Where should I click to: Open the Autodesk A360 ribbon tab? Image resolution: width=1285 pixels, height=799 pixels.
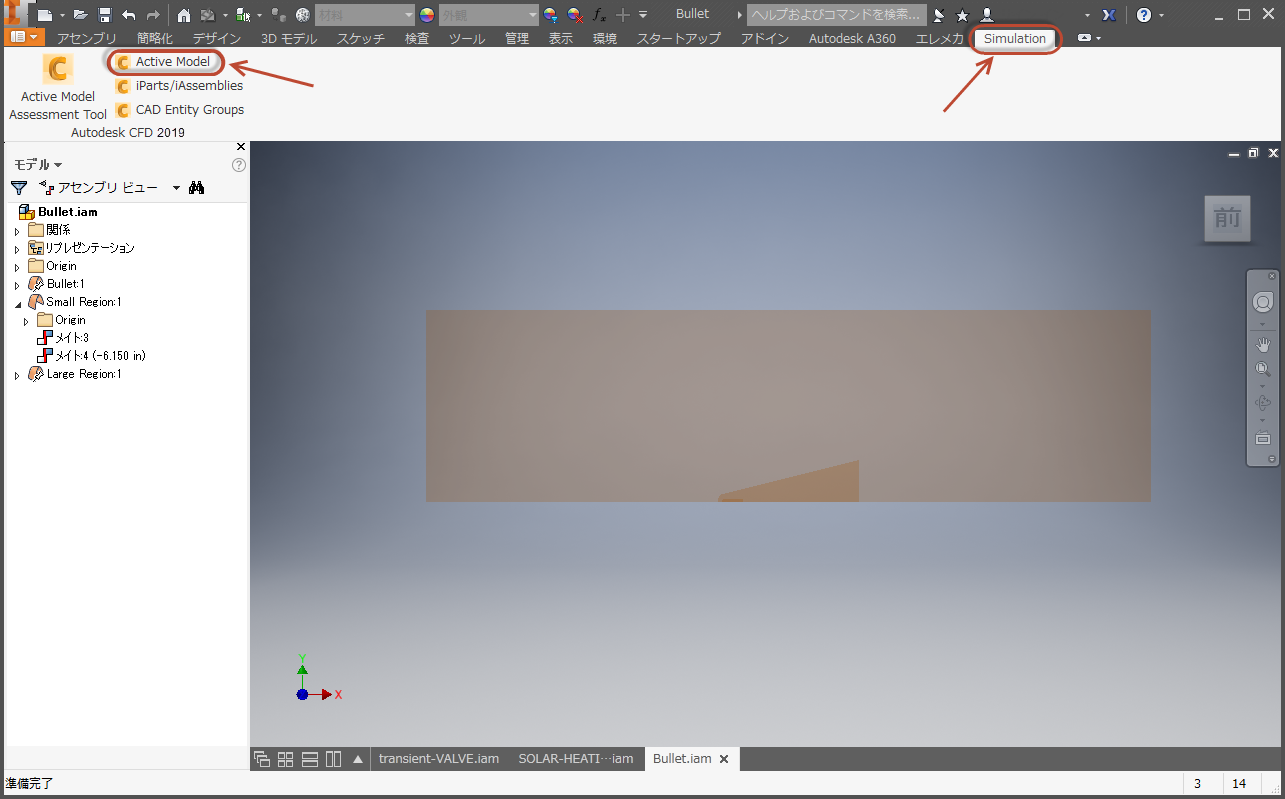click(x=852, y=38)
